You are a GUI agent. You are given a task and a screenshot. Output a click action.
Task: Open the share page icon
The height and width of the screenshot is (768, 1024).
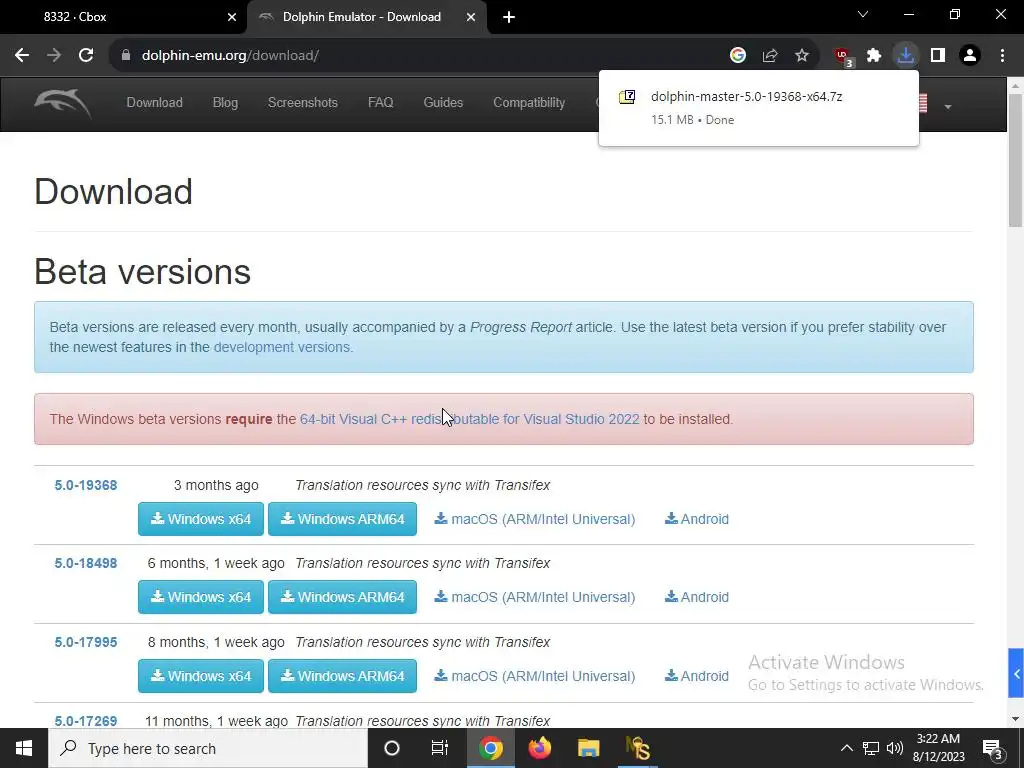point(770,56)
